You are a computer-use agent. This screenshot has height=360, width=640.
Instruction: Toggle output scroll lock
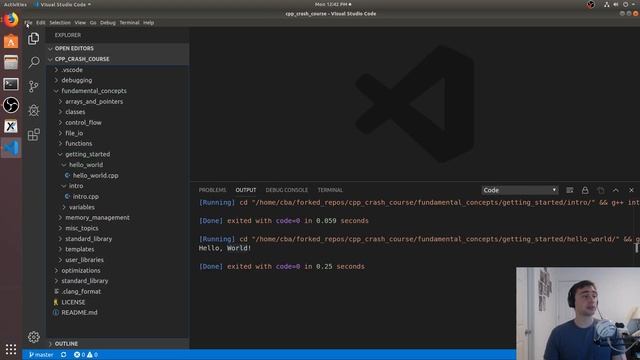(x=585, y=190)
